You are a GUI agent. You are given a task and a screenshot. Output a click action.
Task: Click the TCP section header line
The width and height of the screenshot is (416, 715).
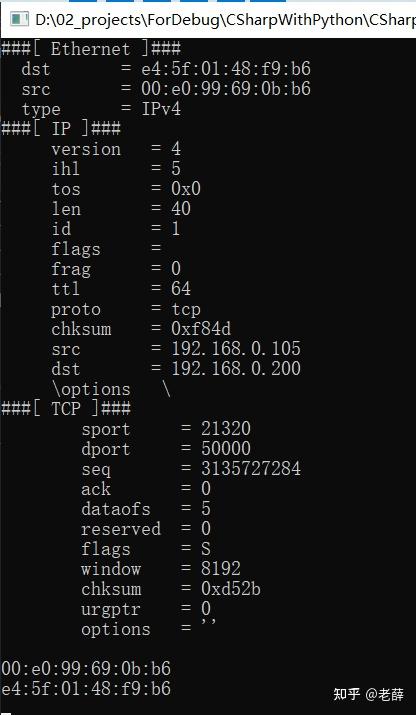[x=66, y=409]
